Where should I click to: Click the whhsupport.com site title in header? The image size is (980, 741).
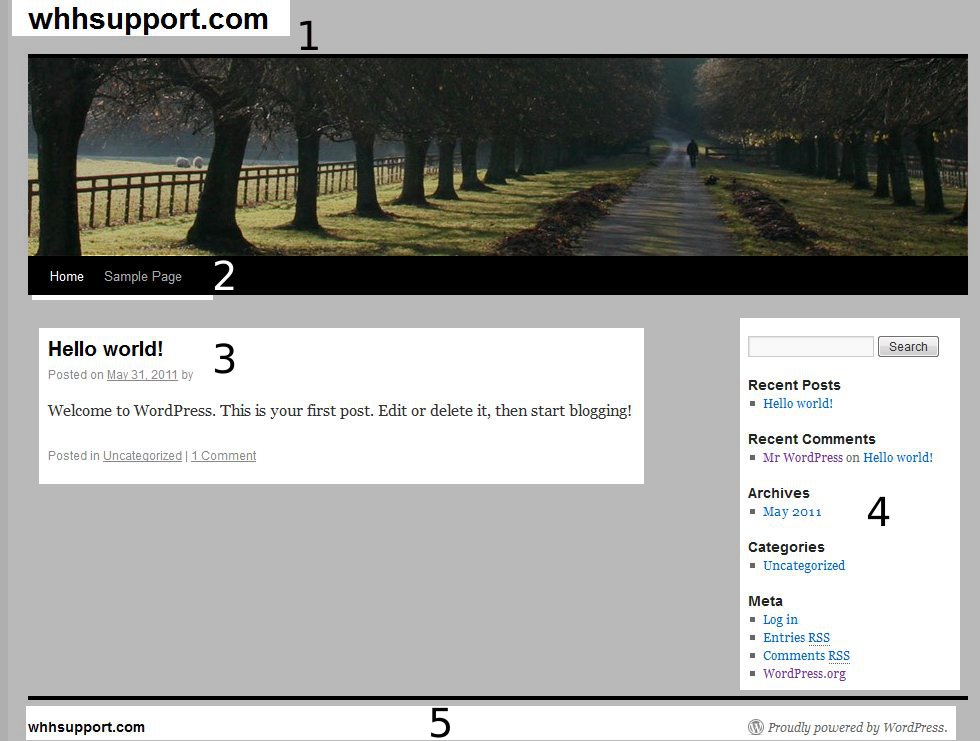(148, 19)
